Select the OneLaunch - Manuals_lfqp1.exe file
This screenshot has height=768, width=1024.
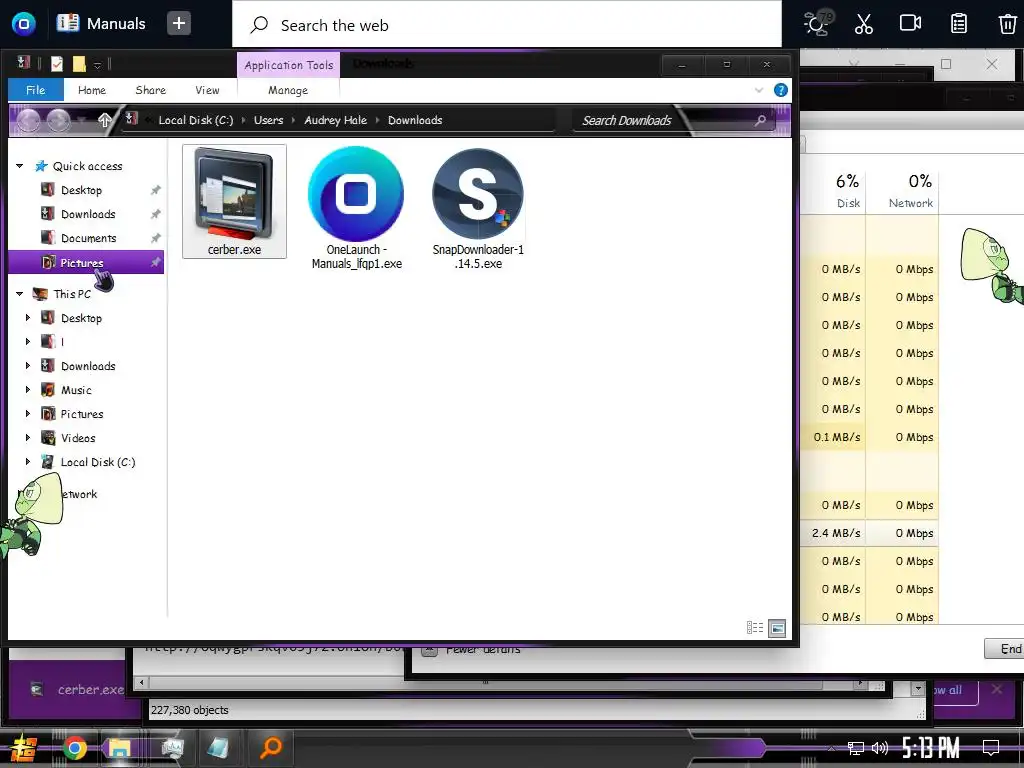pyautogui.click(x=357, y=208)
